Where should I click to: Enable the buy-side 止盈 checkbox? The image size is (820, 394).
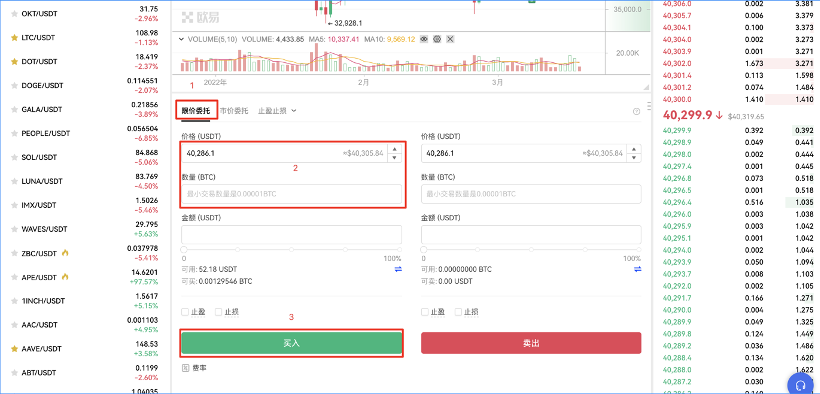pos(185,312)
